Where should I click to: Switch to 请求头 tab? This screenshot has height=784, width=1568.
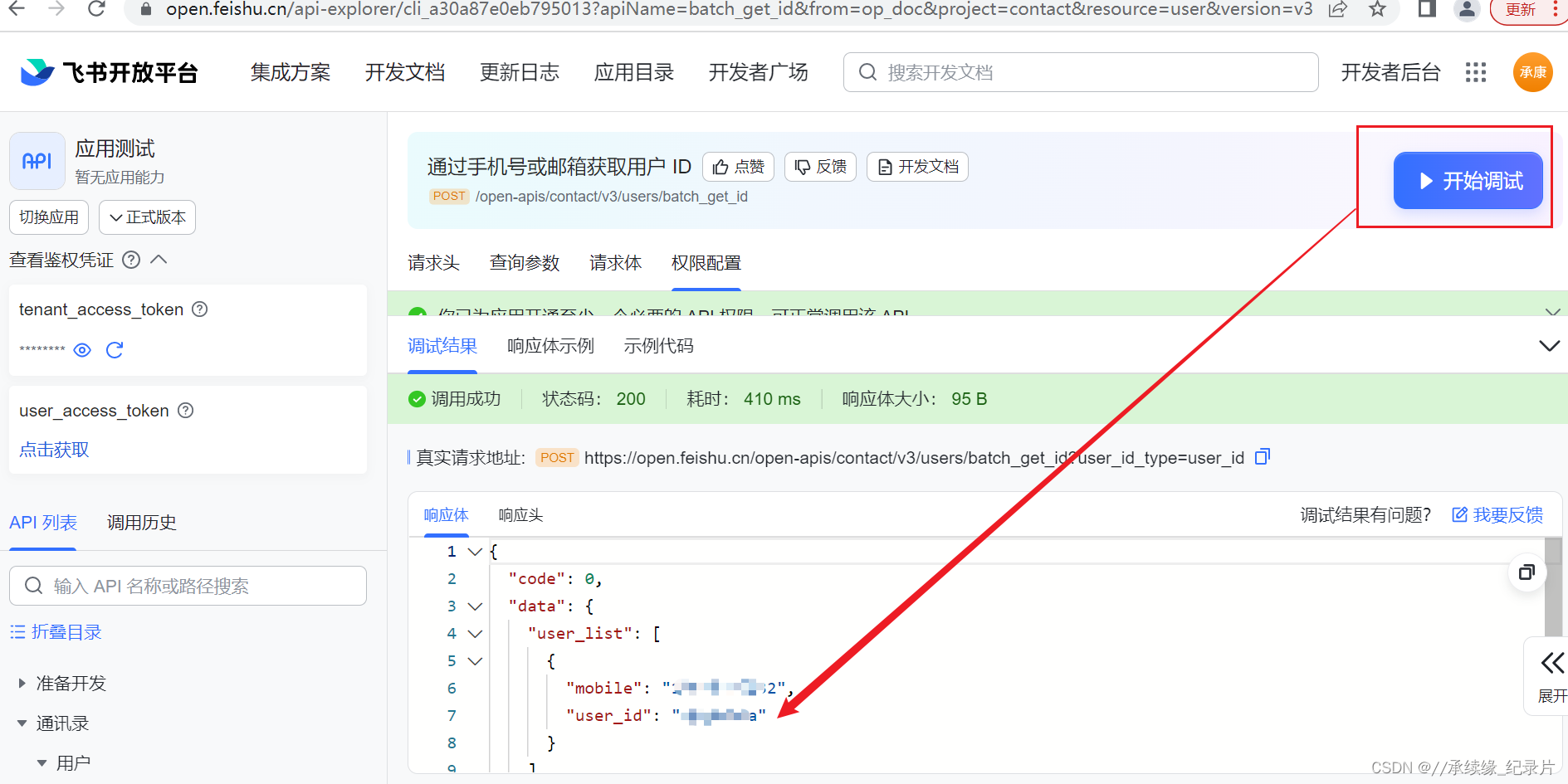[433, 263]
